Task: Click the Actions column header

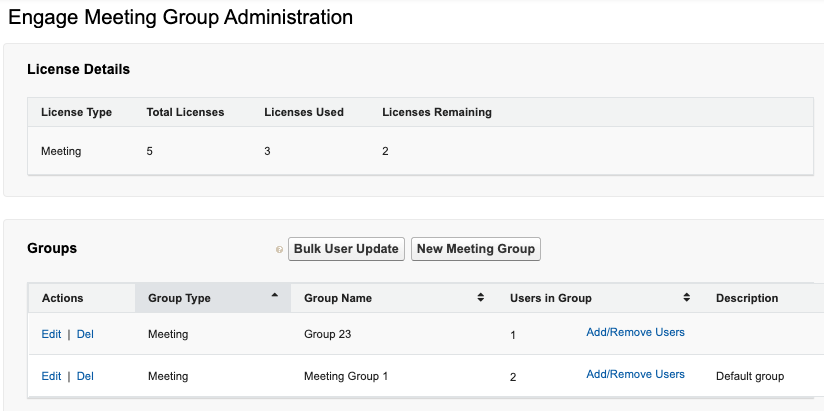Action: tap(63, 298)
